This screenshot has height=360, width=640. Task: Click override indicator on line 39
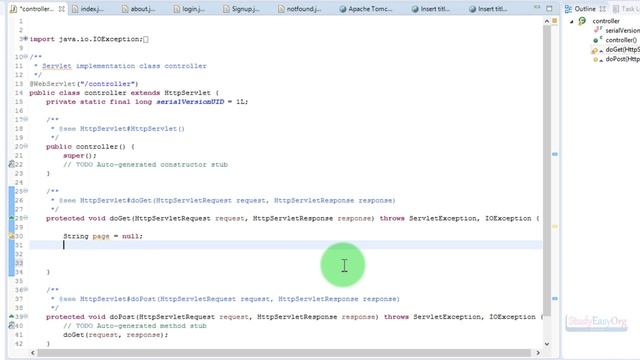coord(11,316)
